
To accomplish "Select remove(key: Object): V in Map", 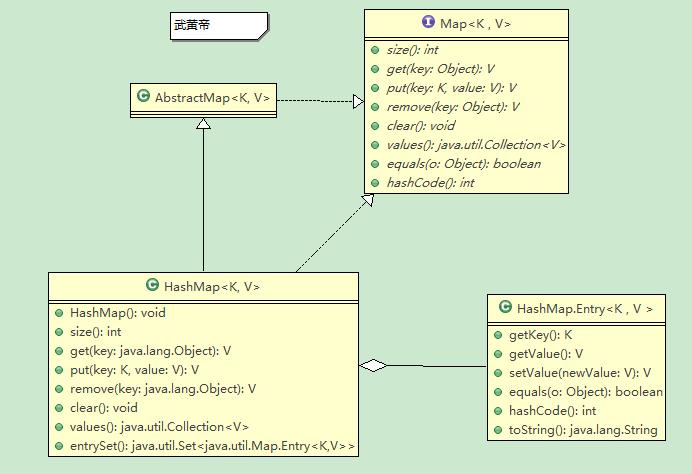I will 453,107.
